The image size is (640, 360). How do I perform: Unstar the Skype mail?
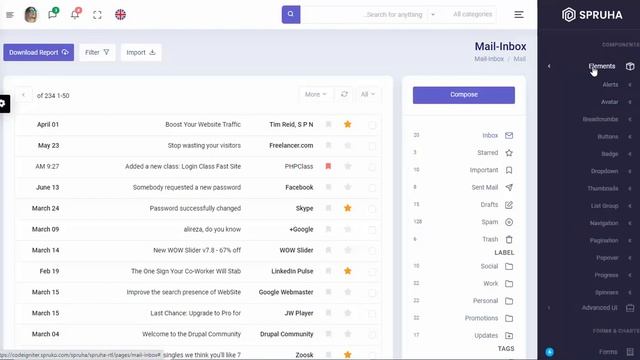click(348, 208)
